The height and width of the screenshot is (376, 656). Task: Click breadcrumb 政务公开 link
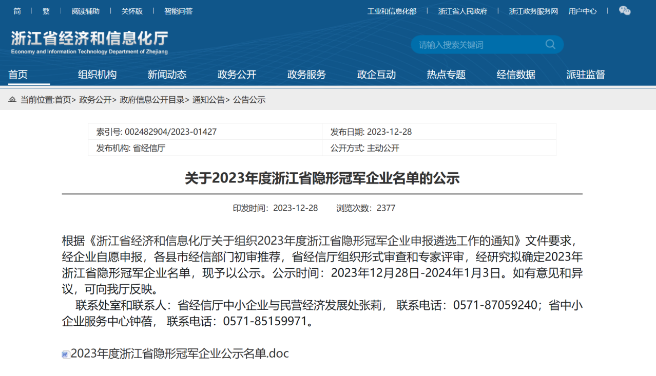coord(95,100)
